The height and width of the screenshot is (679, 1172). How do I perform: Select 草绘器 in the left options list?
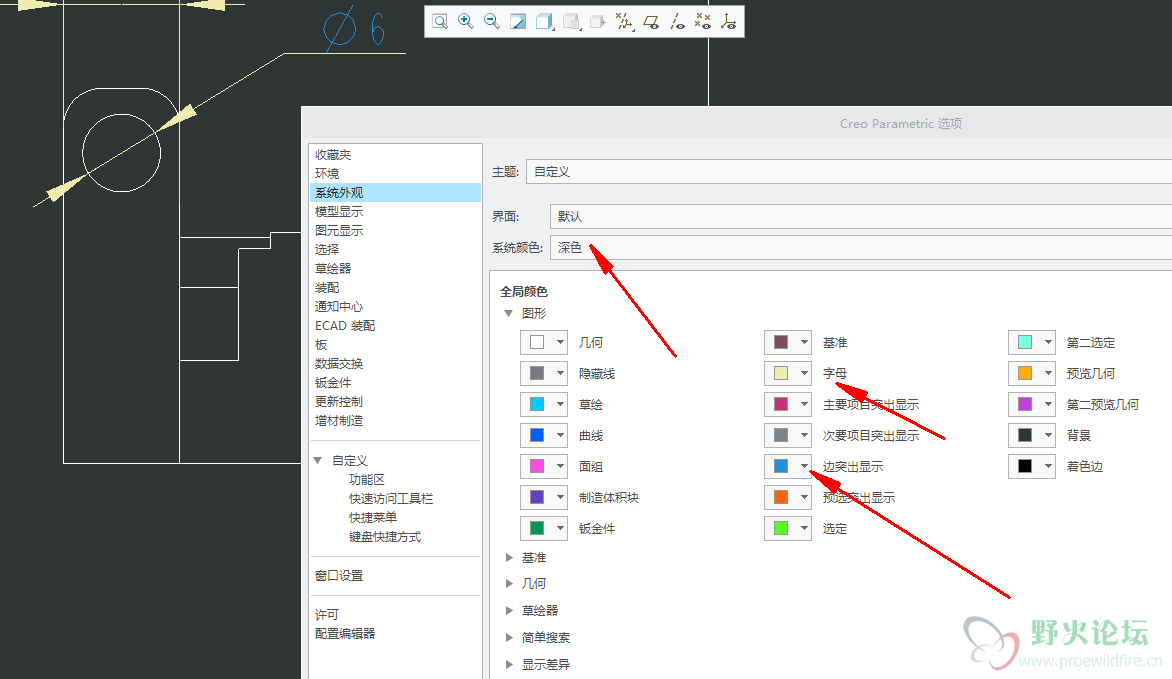(333, 268)
